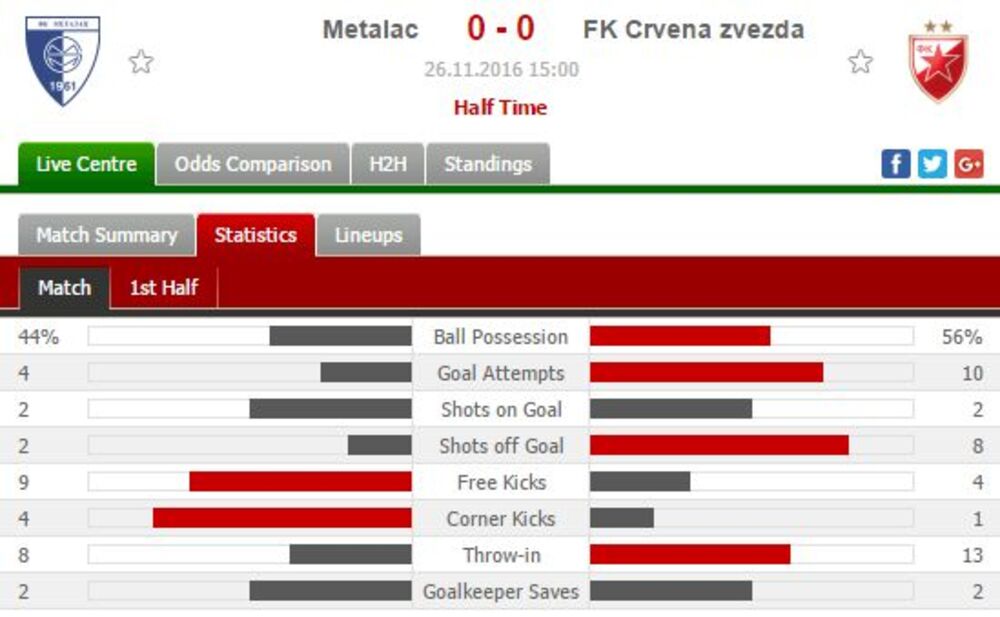View the Standings tab
This screenshot has height=617, width=1000.
click(488, 164)
